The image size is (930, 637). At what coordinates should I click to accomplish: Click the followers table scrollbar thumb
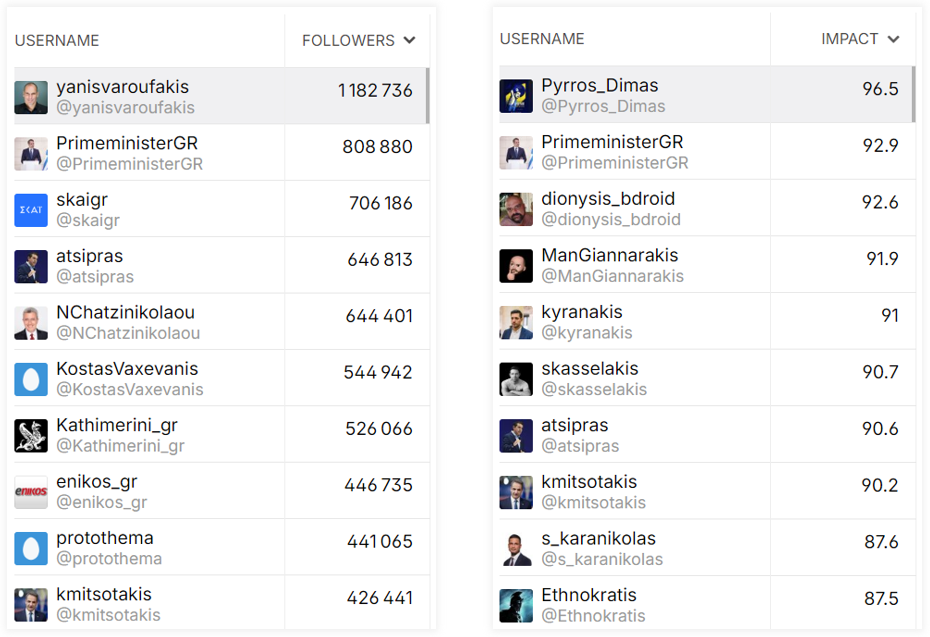point(428,95)
